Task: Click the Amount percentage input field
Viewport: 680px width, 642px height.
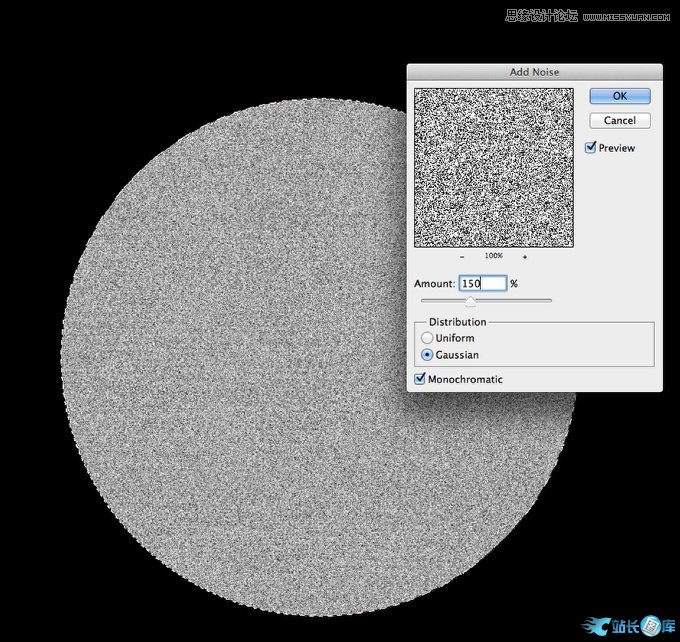Action: coord(483,284)
